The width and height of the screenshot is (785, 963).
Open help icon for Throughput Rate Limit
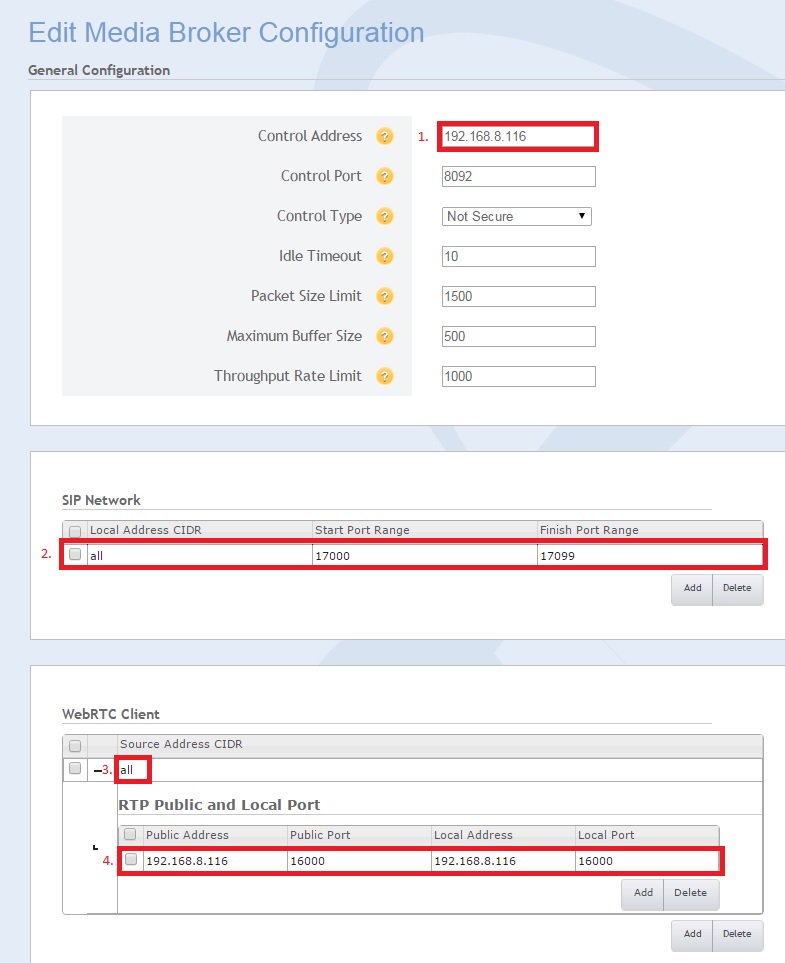point(385,376)
